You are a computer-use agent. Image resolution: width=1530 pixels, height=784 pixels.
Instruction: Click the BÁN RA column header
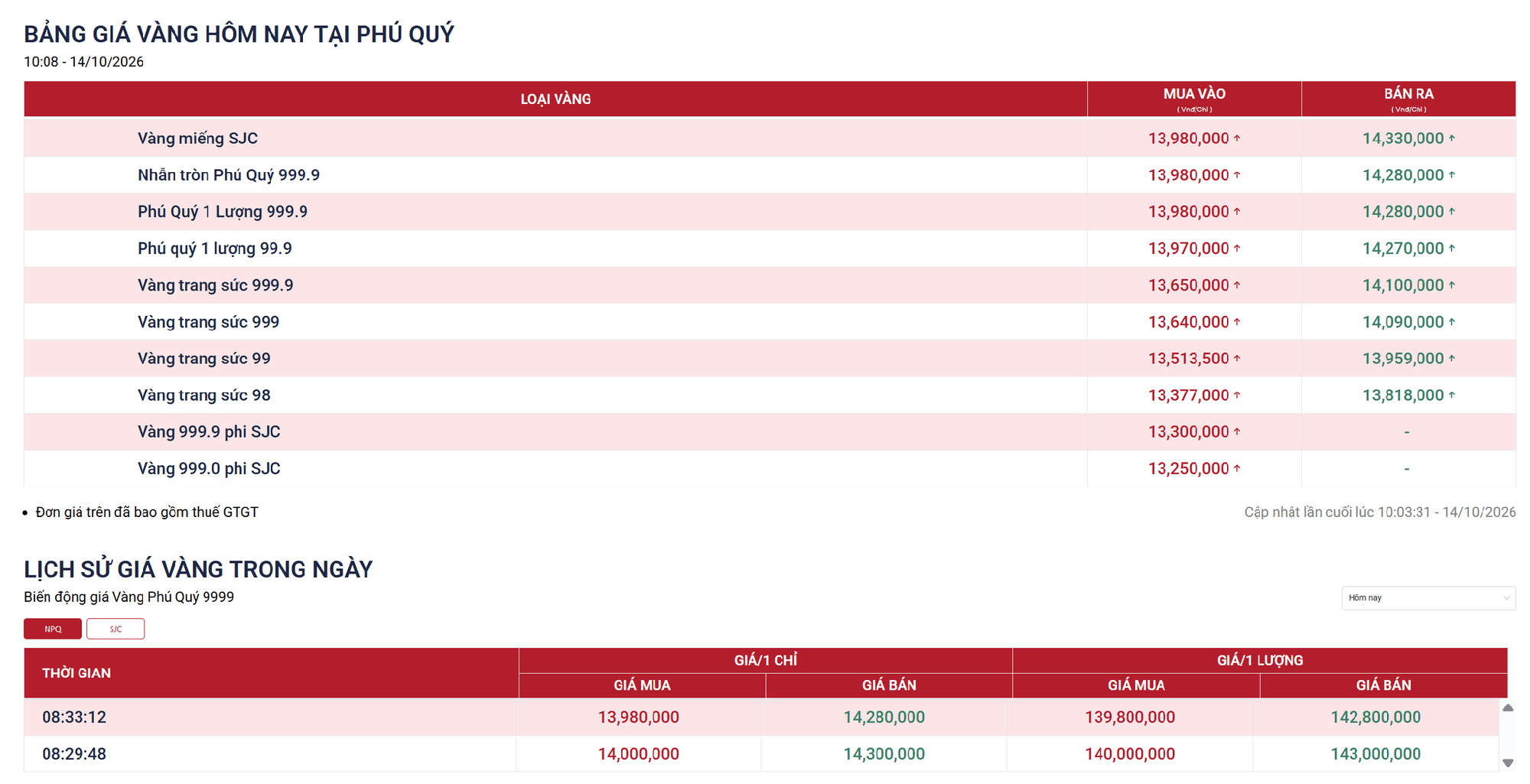pos(1408,99)
